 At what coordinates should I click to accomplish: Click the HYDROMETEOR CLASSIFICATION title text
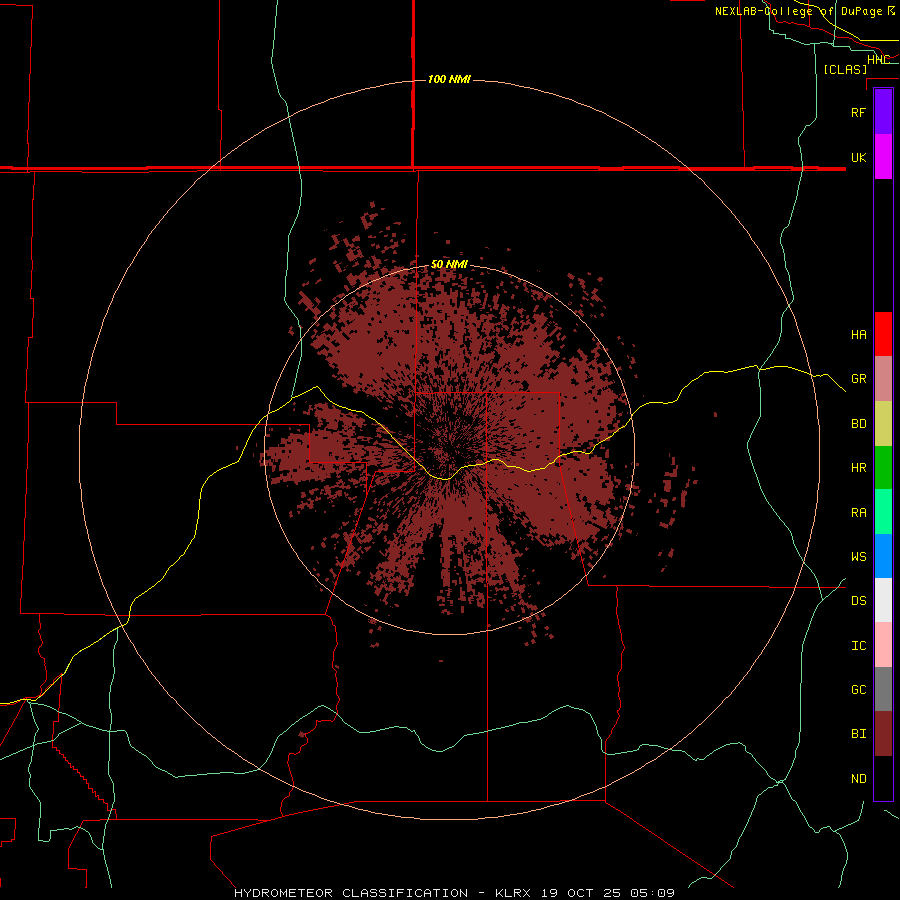point(351,893)
